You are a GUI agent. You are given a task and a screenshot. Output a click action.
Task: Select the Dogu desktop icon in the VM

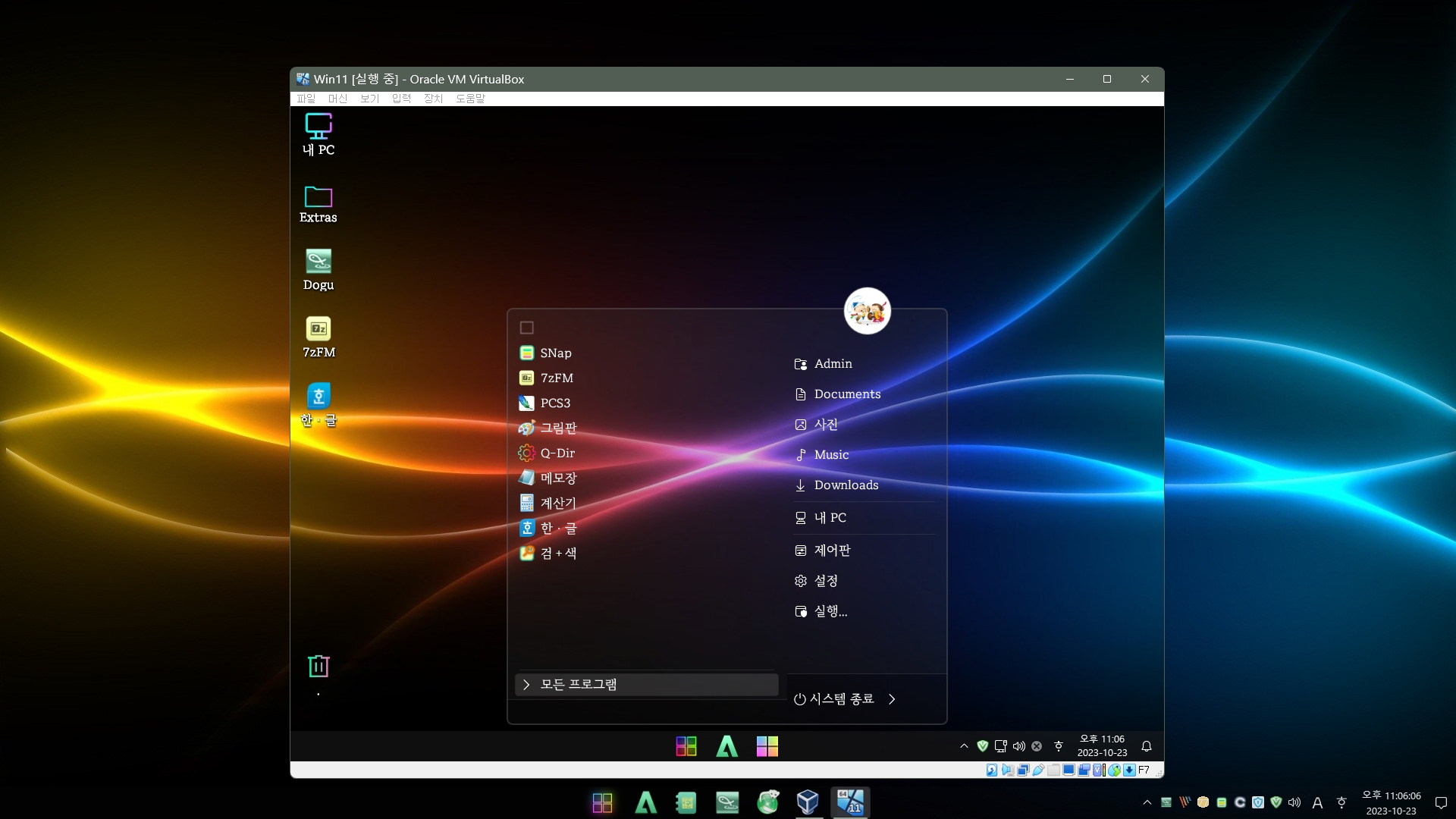tap(318, 270)
